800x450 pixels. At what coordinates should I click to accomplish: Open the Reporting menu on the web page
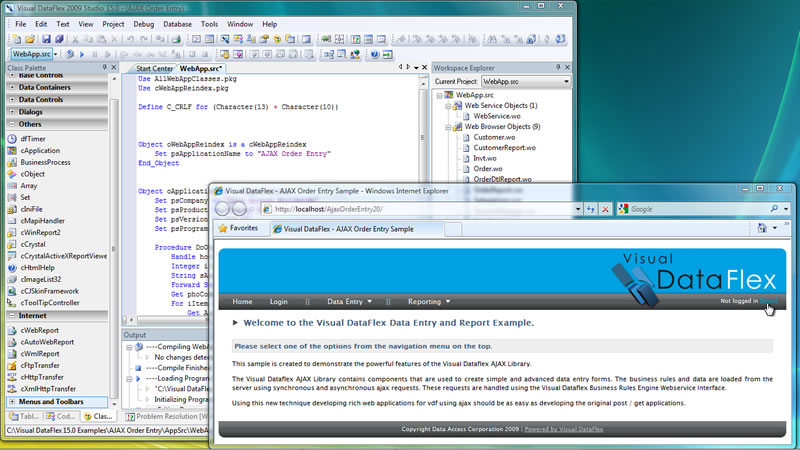[429, 302]
